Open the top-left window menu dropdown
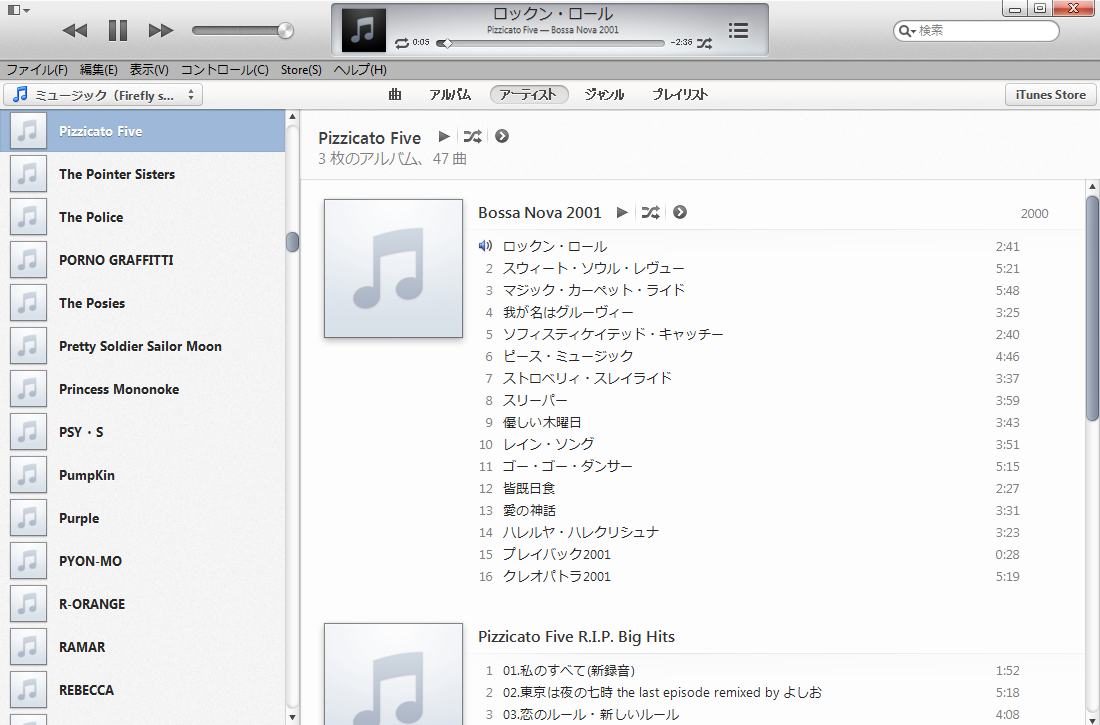The height and width of the screenshot is (725, 1100). tap(18, 10)
